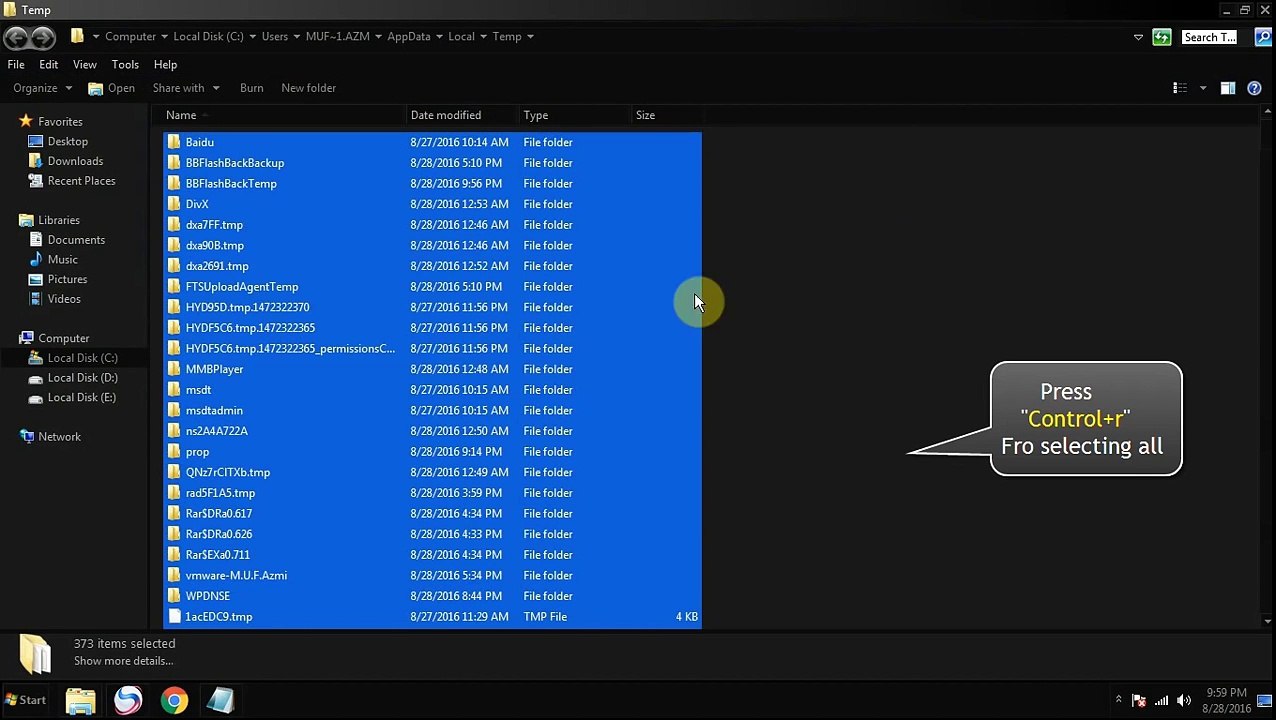Viewport: 1276px width, 720px height.
Task: Expand the Users breadcrumb arrow
Action: tap(296, 37)
